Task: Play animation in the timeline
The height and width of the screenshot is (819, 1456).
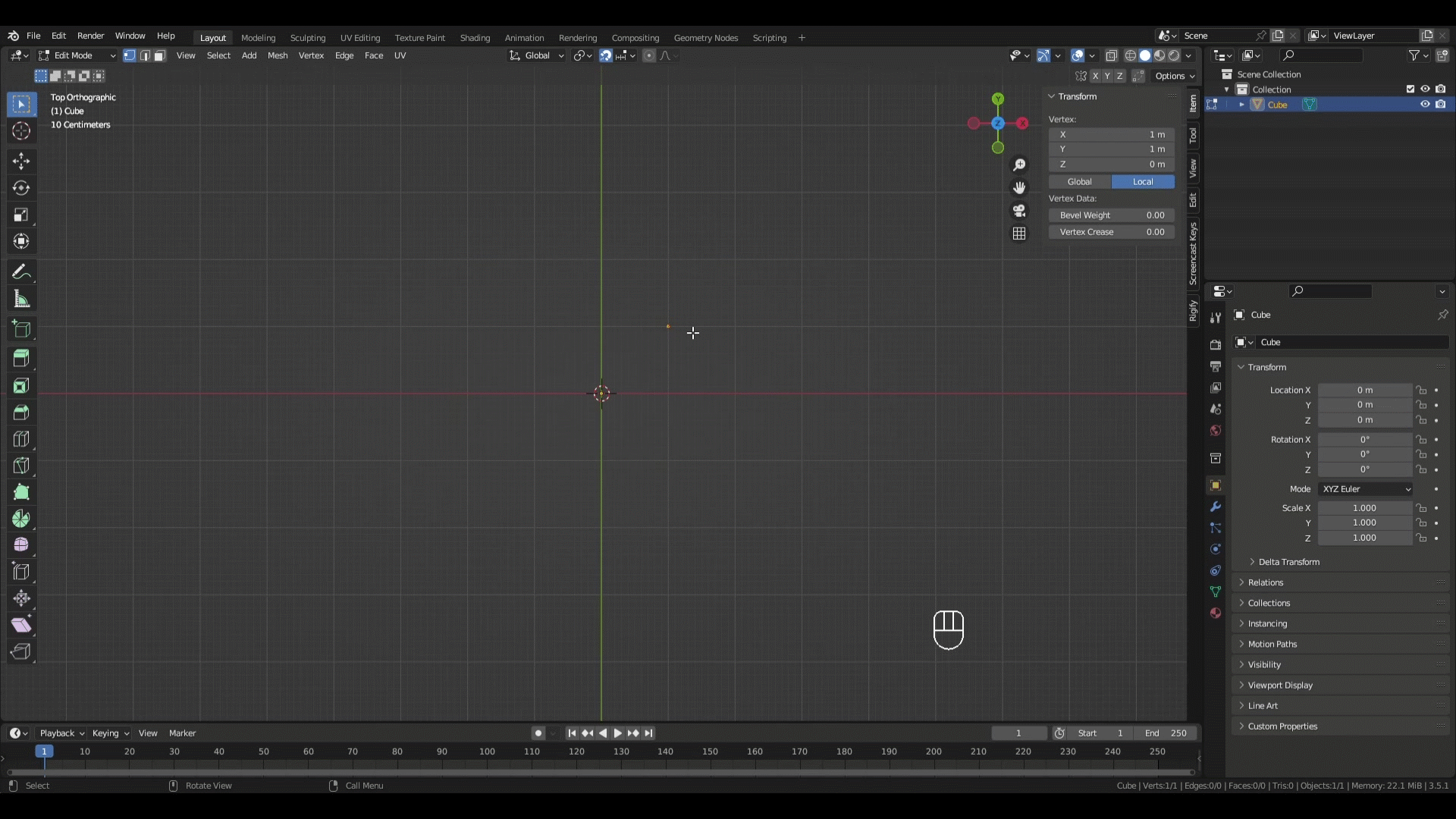Action: 617,733
